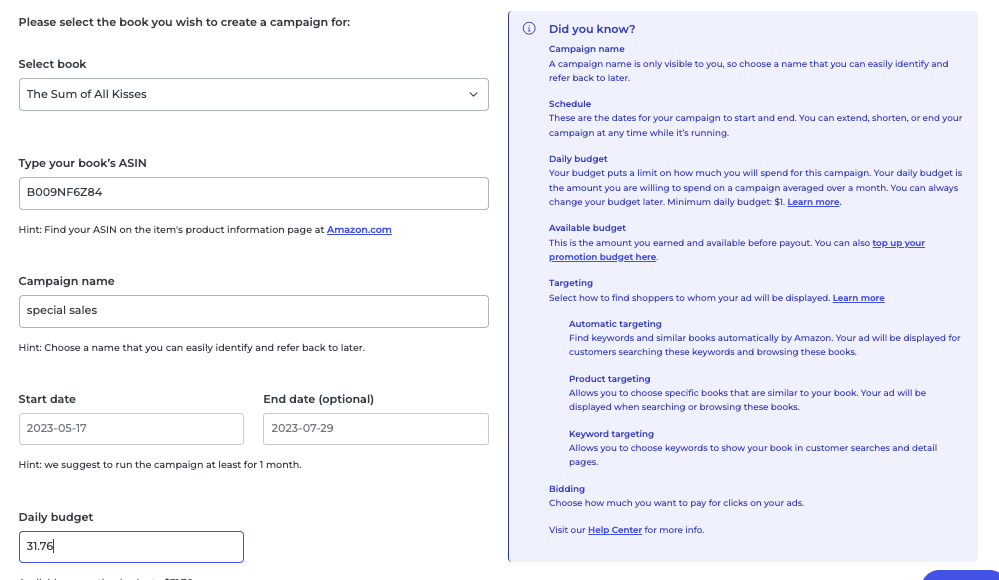This screenshot has height=580, width=999.
Task: Select the End date field
Action: pyautogui.click(x=376, y=429)
